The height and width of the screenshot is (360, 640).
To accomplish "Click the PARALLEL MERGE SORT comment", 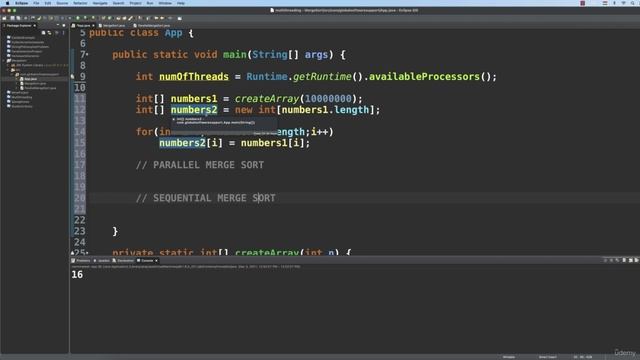I will (x=200, y=165).
